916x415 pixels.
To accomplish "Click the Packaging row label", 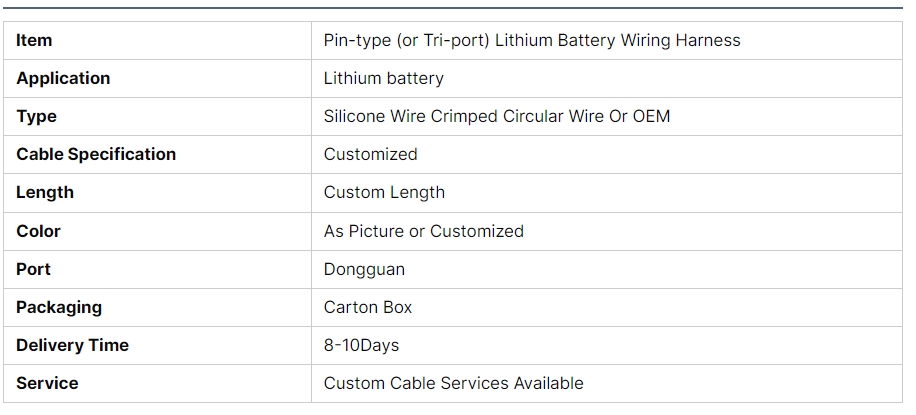I will (x=59, y=307).
